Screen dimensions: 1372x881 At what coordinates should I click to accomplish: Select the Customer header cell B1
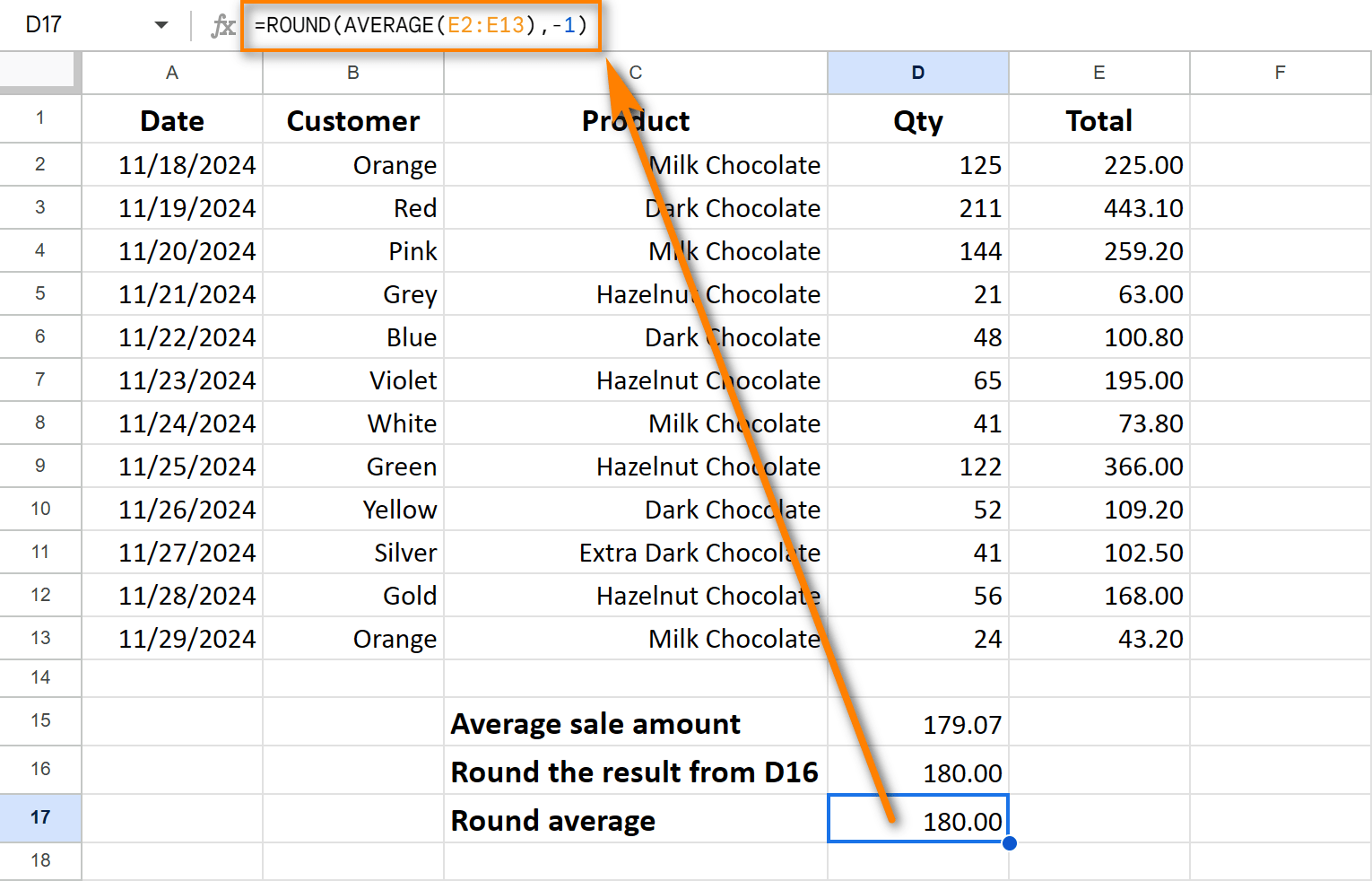(x=352, y=119)
